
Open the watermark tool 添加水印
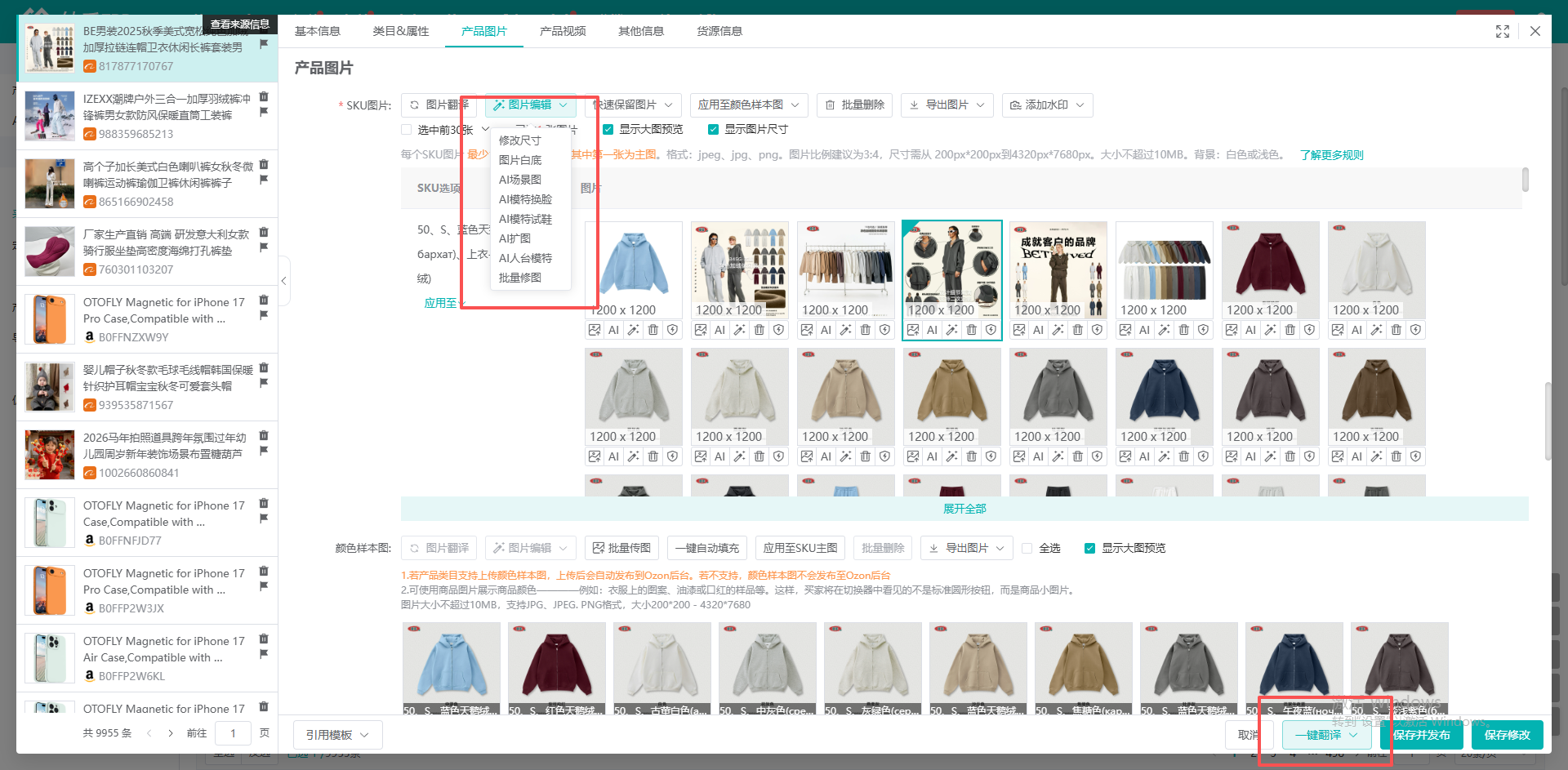tap(1048, 105)
